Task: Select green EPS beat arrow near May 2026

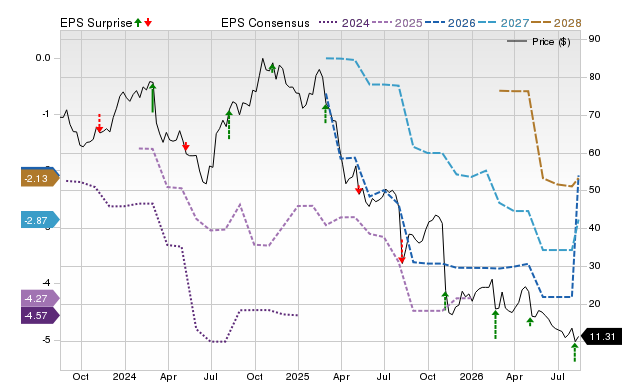Action: tap(530, 322)
